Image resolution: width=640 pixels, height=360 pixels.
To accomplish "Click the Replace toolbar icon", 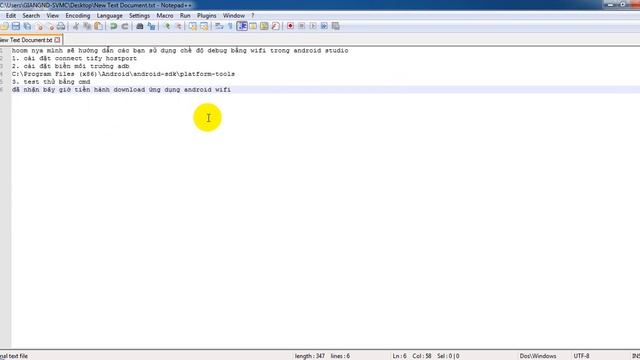I will pyautogui.click(x=151, y=26).
